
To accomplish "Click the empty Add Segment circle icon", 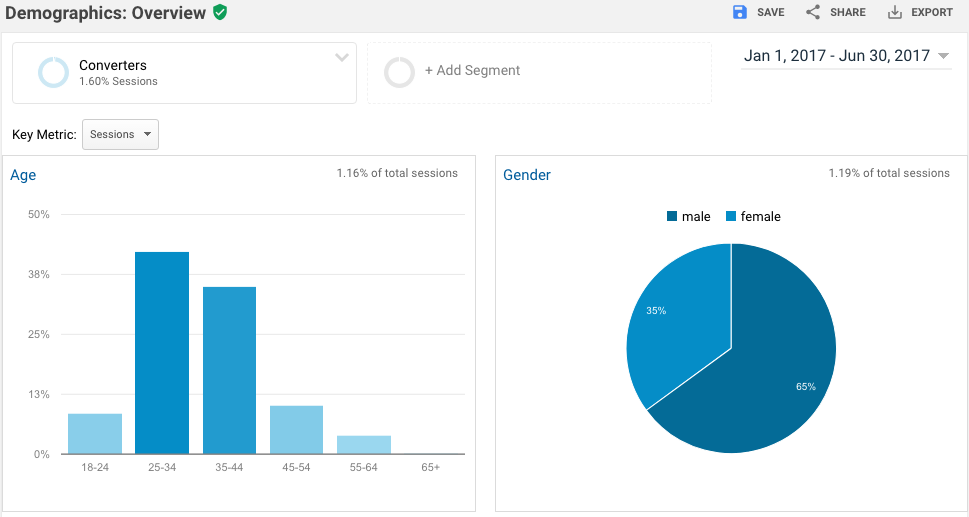I will click(400, 72).
